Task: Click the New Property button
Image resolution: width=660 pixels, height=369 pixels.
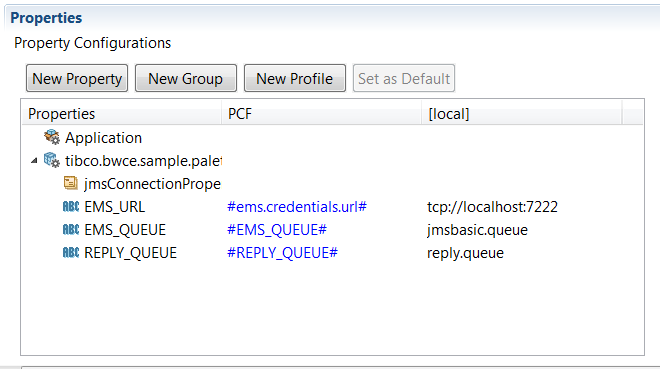Action: point(77,78)
